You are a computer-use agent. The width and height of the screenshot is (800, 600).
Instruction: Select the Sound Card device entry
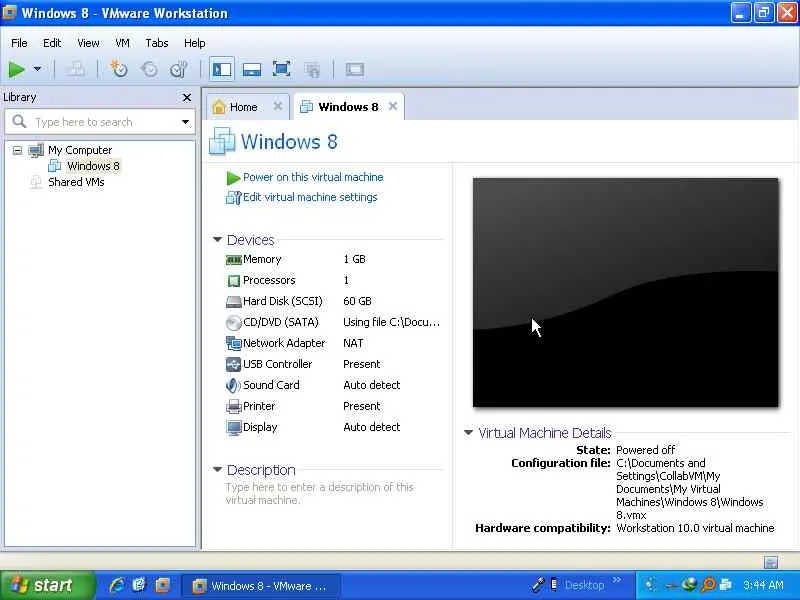coord(263,385)
